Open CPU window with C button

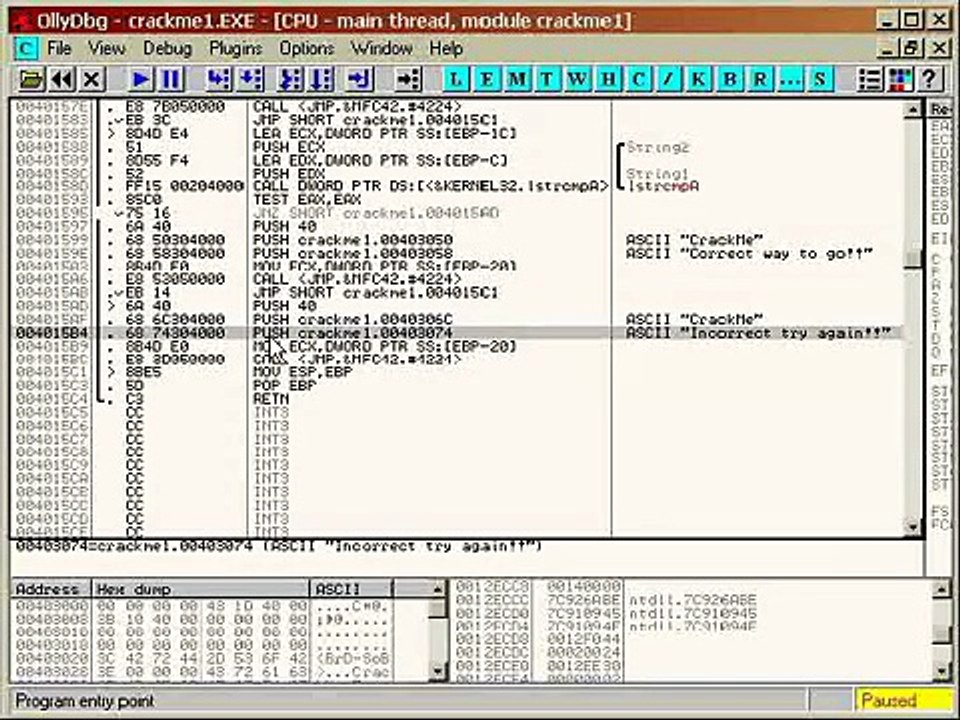click(x=639, y=79)
